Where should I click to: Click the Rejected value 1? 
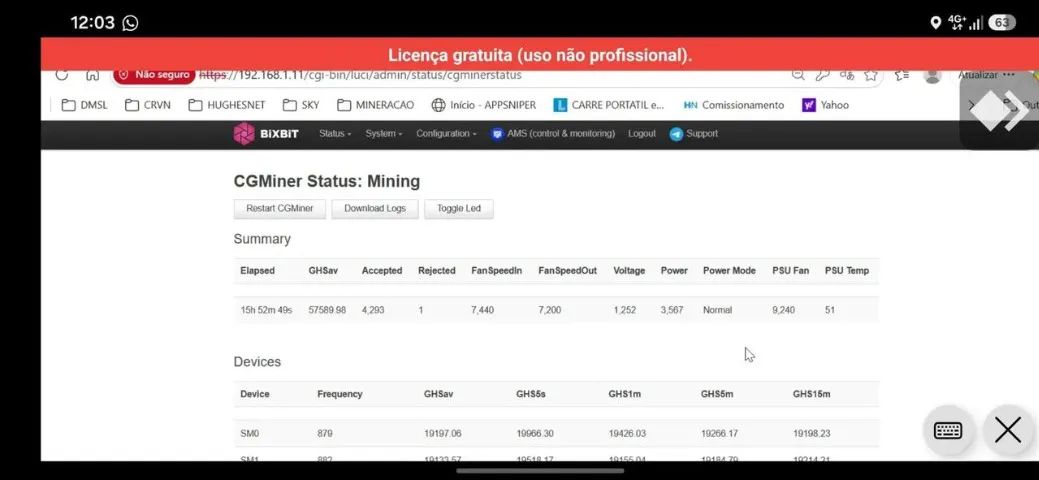coord(421,310)
